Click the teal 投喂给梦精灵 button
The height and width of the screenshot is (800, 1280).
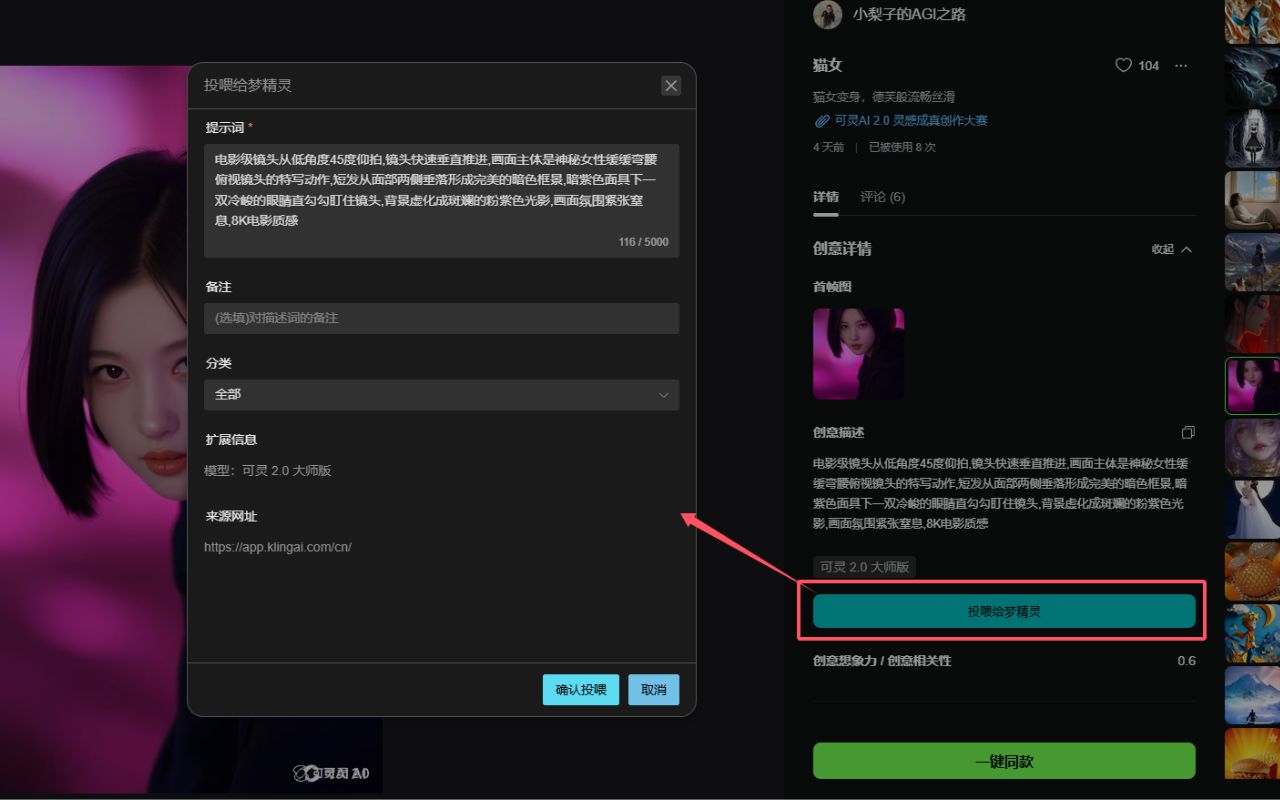point(1004,611)
